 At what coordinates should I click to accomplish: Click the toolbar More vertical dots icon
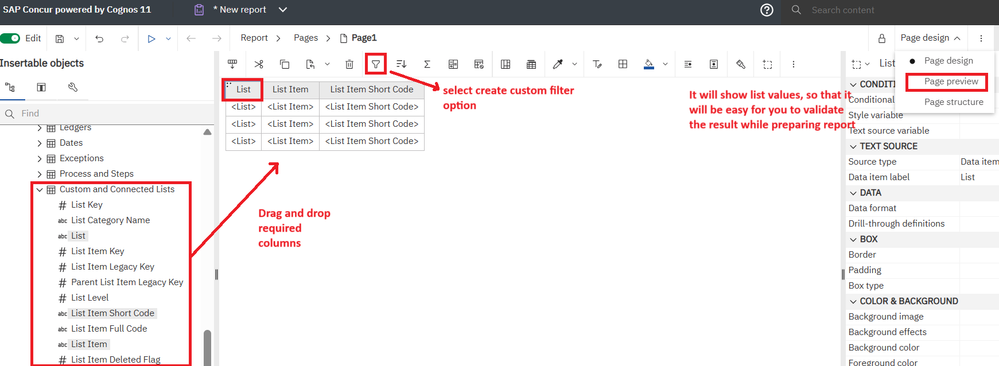click(793, 64)
